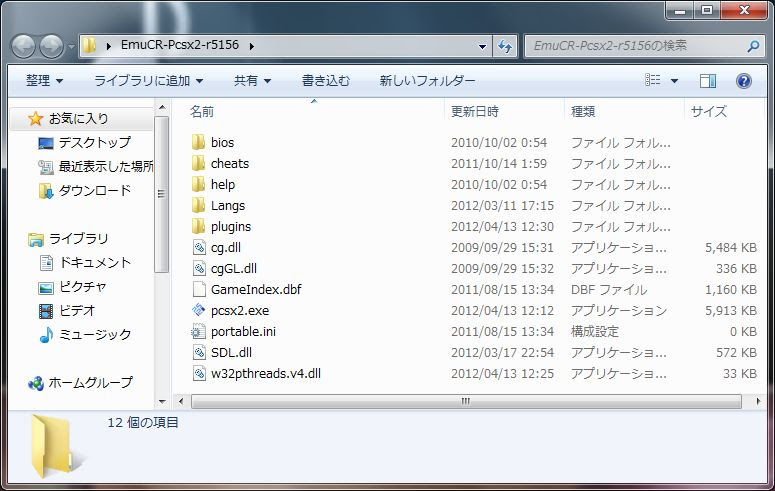Click the 5,913 KB size value

pyautogui.click(x=731, y=311)
